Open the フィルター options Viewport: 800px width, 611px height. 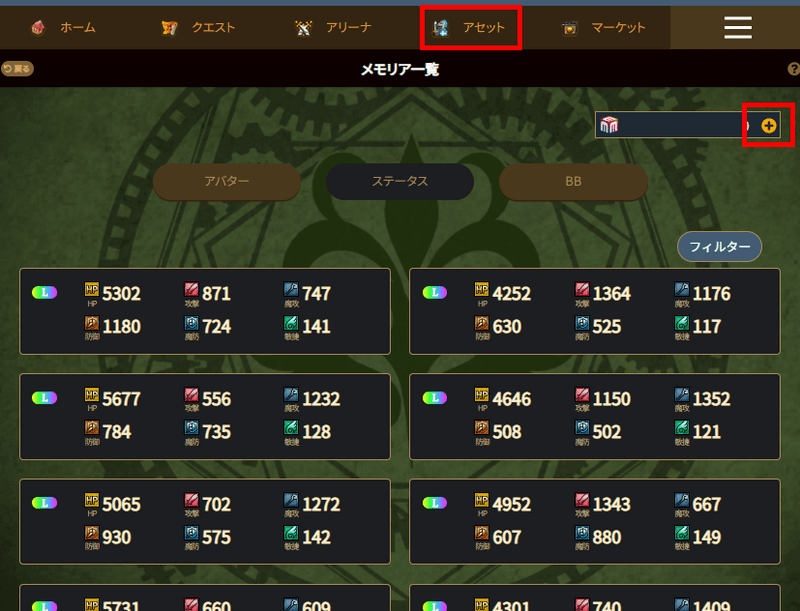[x=719, y=247]
